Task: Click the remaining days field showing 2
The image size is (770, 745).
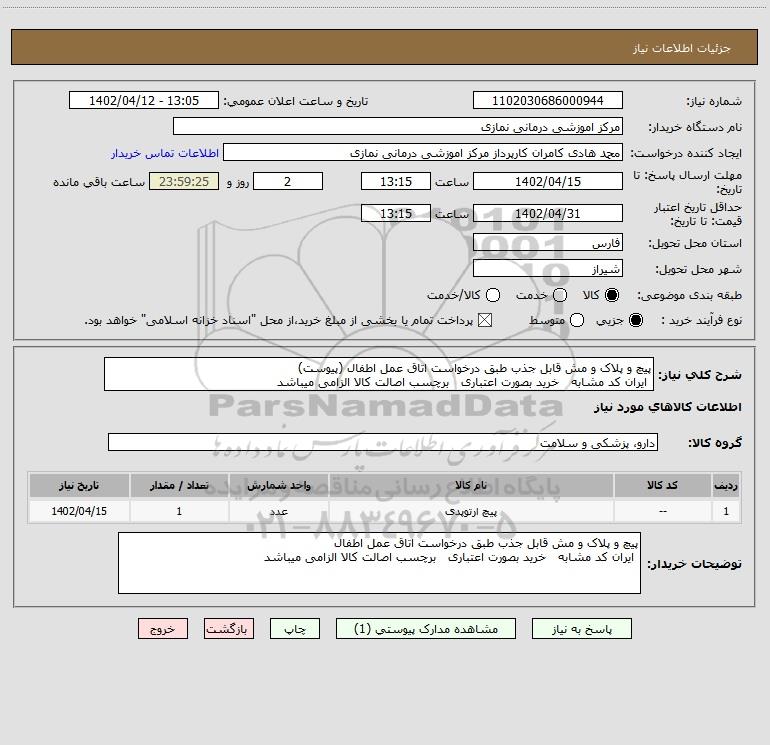Action: (288, 181)
